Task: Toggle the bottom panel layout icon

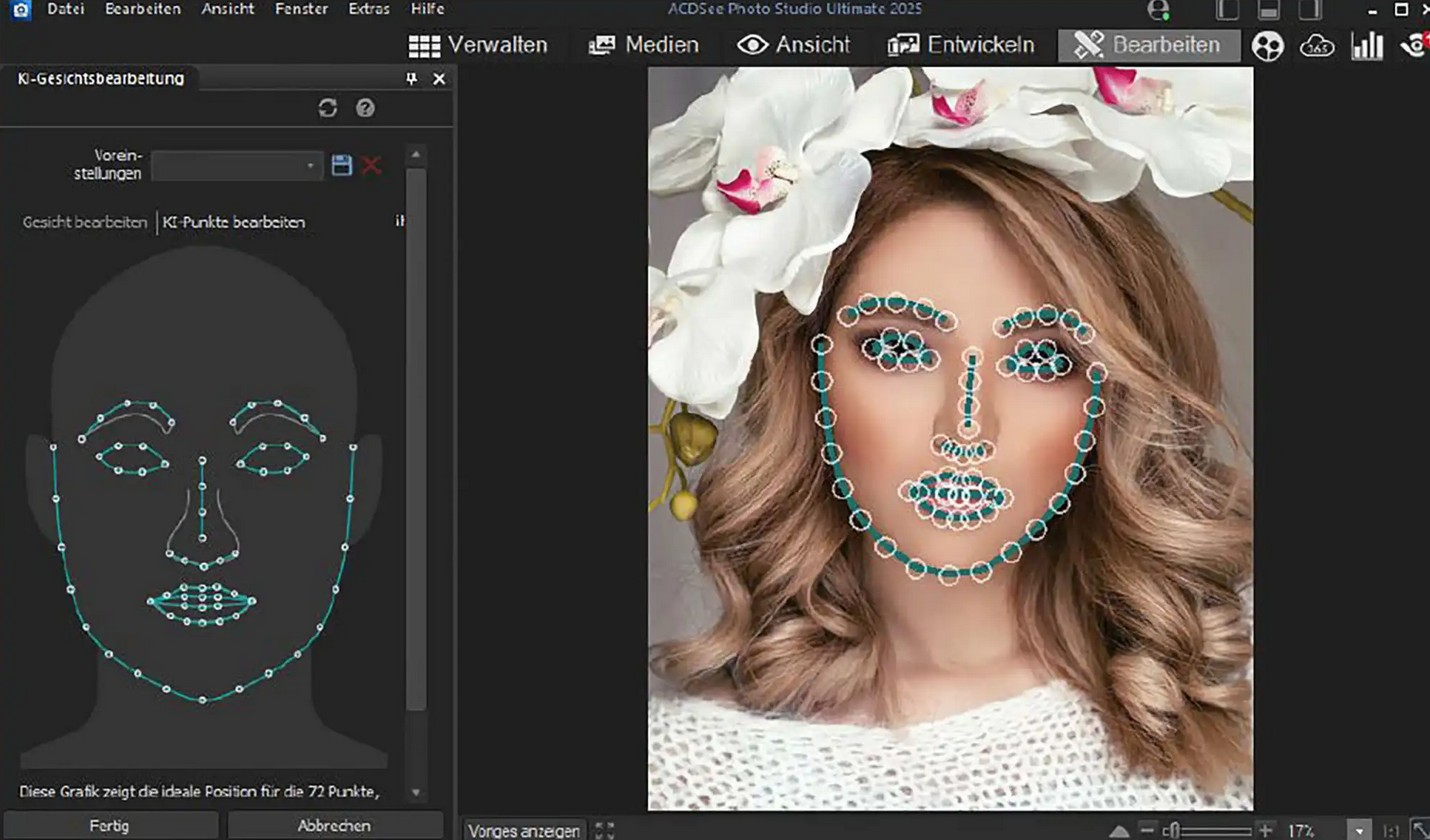Action: (x=1269, y=10)
